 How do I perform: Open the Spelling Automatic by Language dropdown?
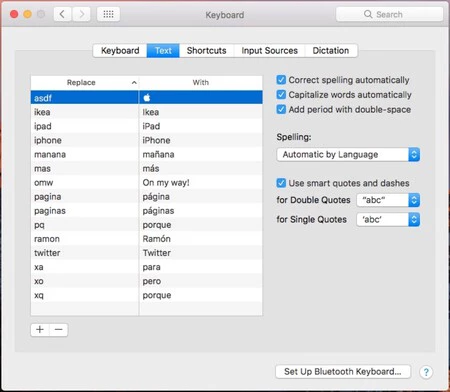click(x=348, y=155)
